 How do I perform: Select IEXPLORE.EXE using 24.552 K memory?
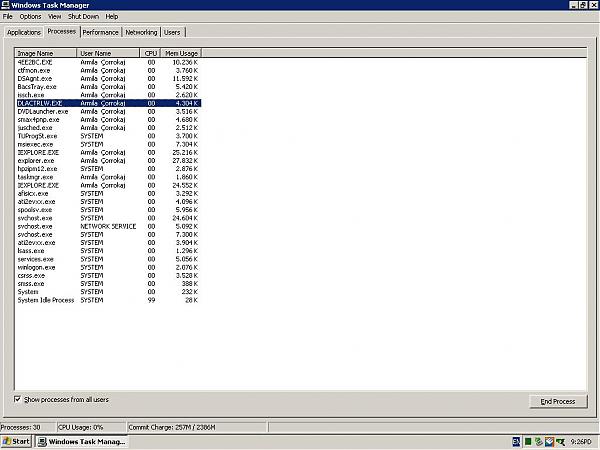[x=109, y=185]
